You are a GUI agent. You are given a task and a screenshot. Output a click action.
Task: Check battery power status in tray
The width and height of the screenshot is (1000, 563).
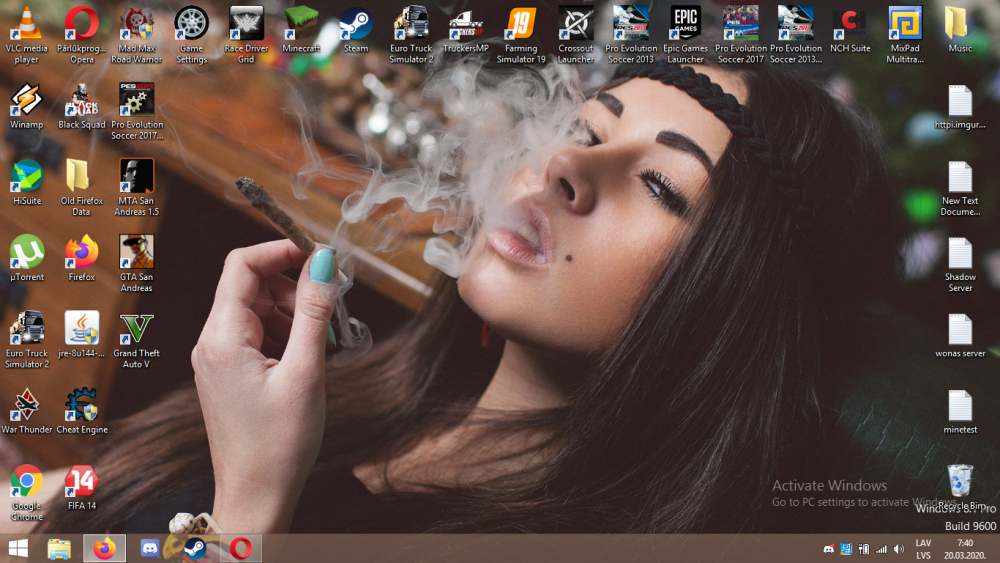pos(864,549)
